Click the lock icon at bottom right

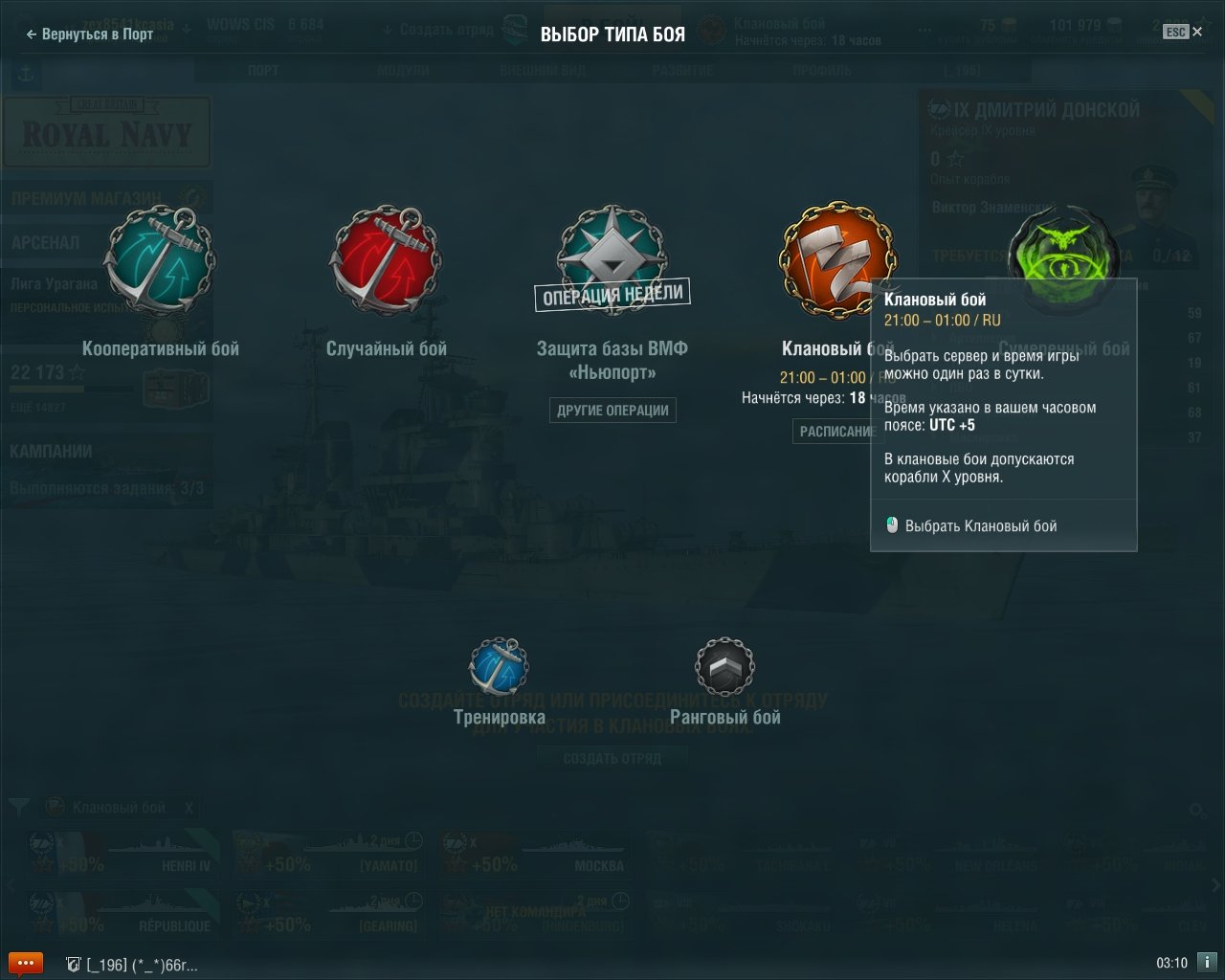pyautogui.click(x=1208, y=963)
